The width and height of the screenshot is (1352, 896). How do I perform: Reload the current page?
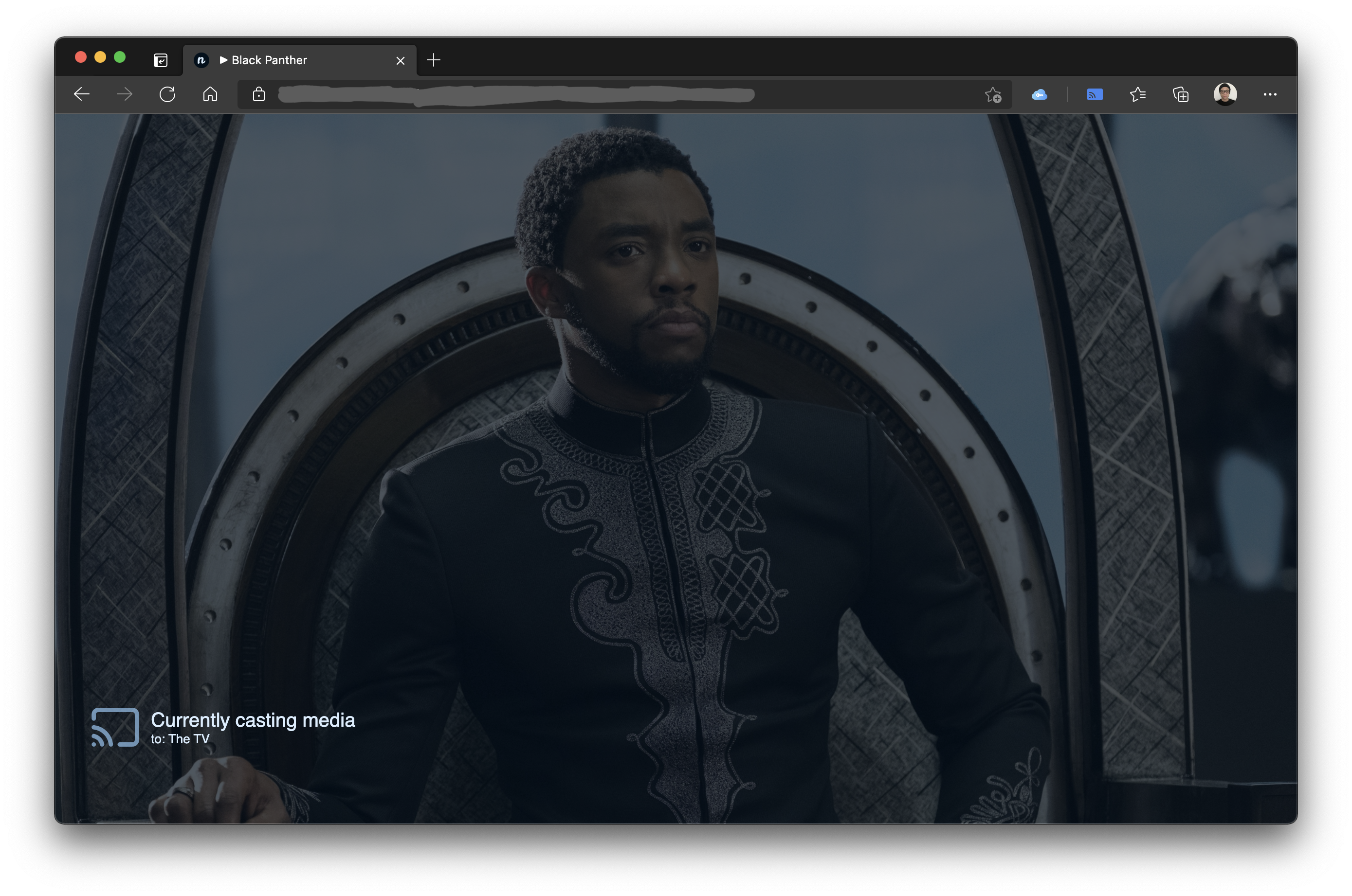(x=167, y=94)
